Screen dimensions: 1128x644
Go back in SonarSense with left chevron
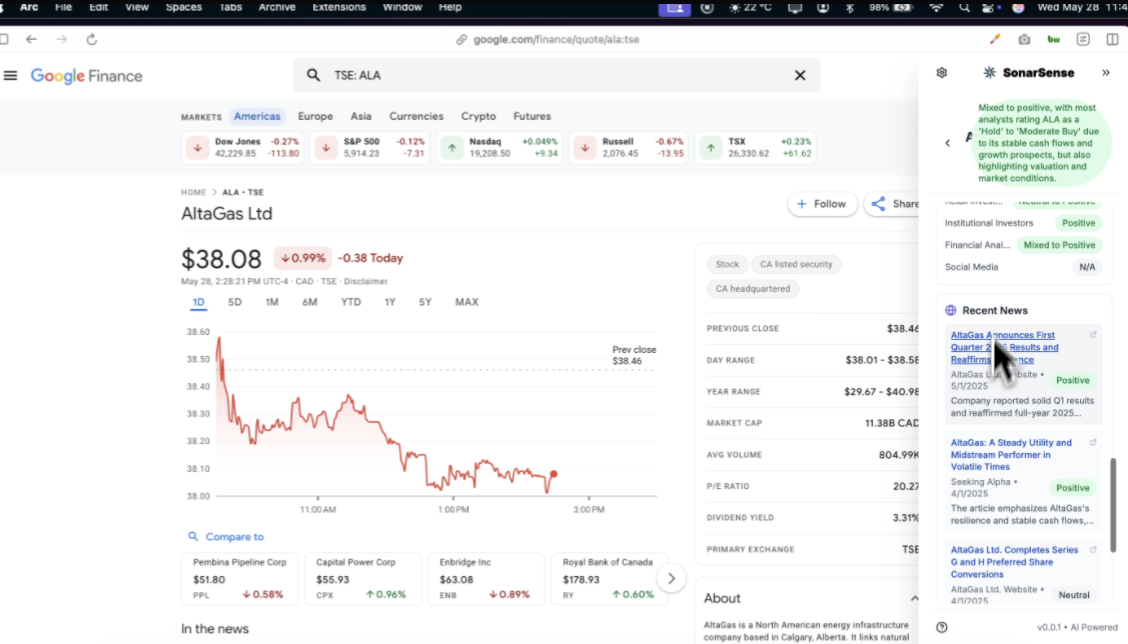947,142
